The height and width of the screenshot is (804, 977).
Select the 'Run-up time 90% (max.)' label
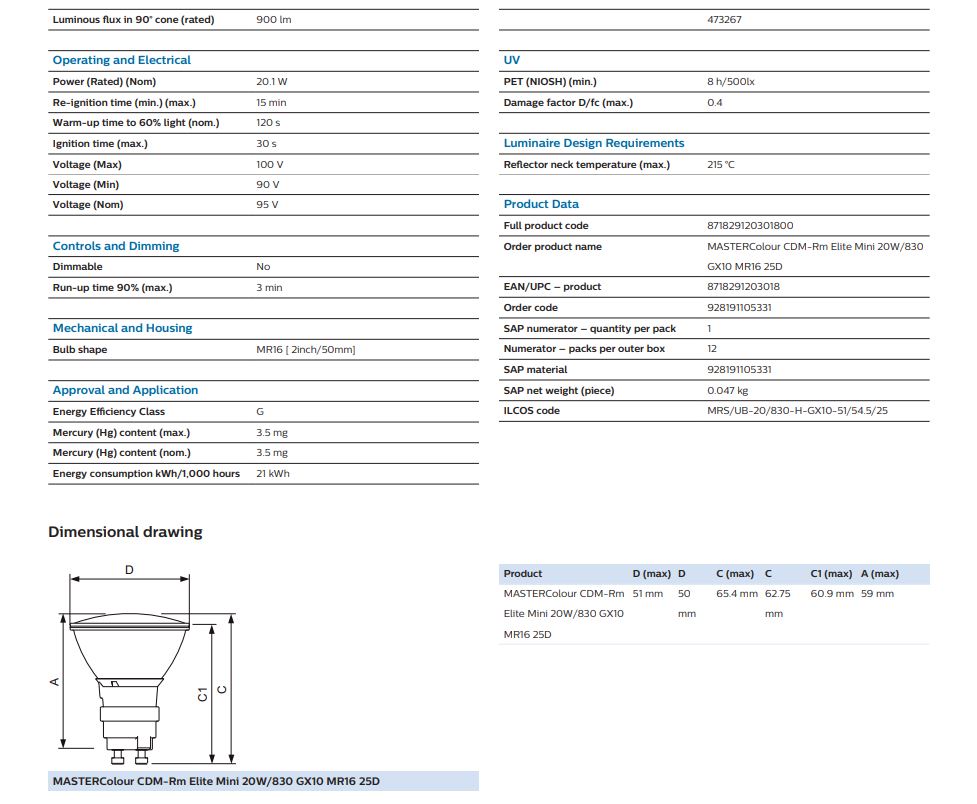coord(113,288)
